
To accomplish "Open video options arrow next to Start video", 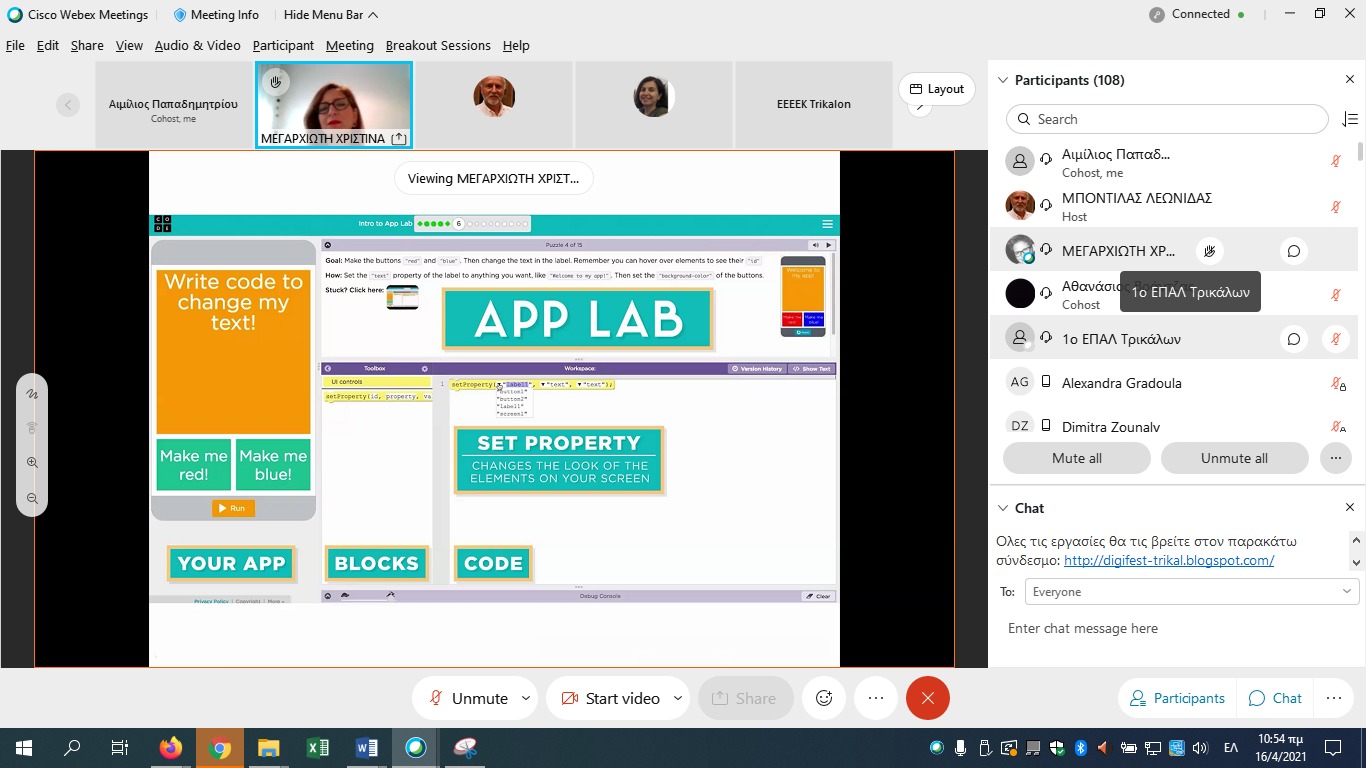I will [678, 698].
